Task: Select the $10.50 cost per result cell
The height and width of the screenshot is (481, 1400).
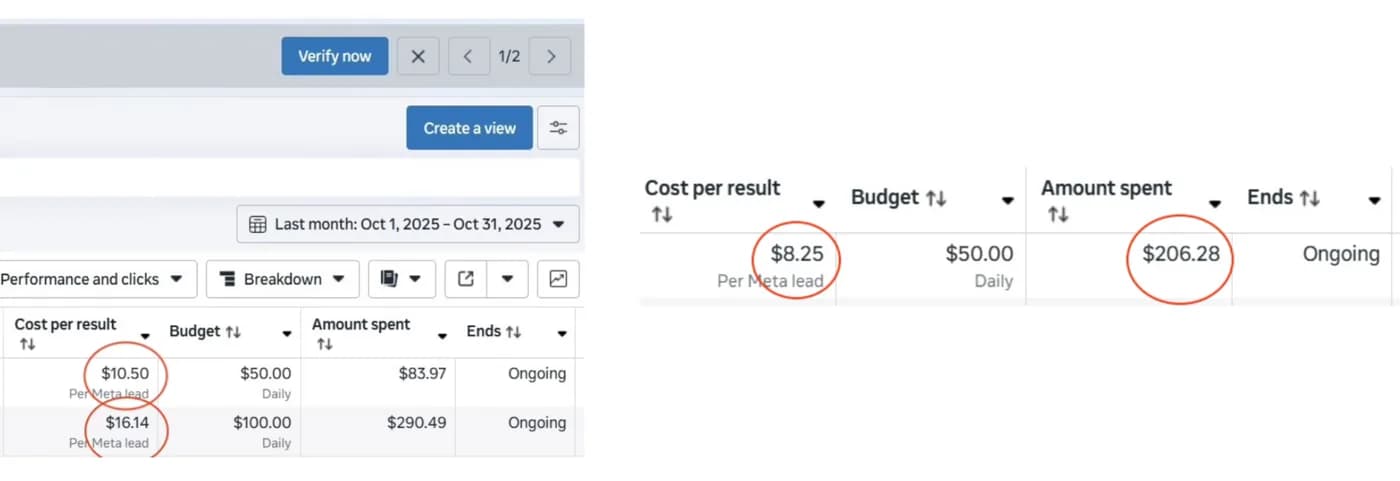Action: click(125, 374)
